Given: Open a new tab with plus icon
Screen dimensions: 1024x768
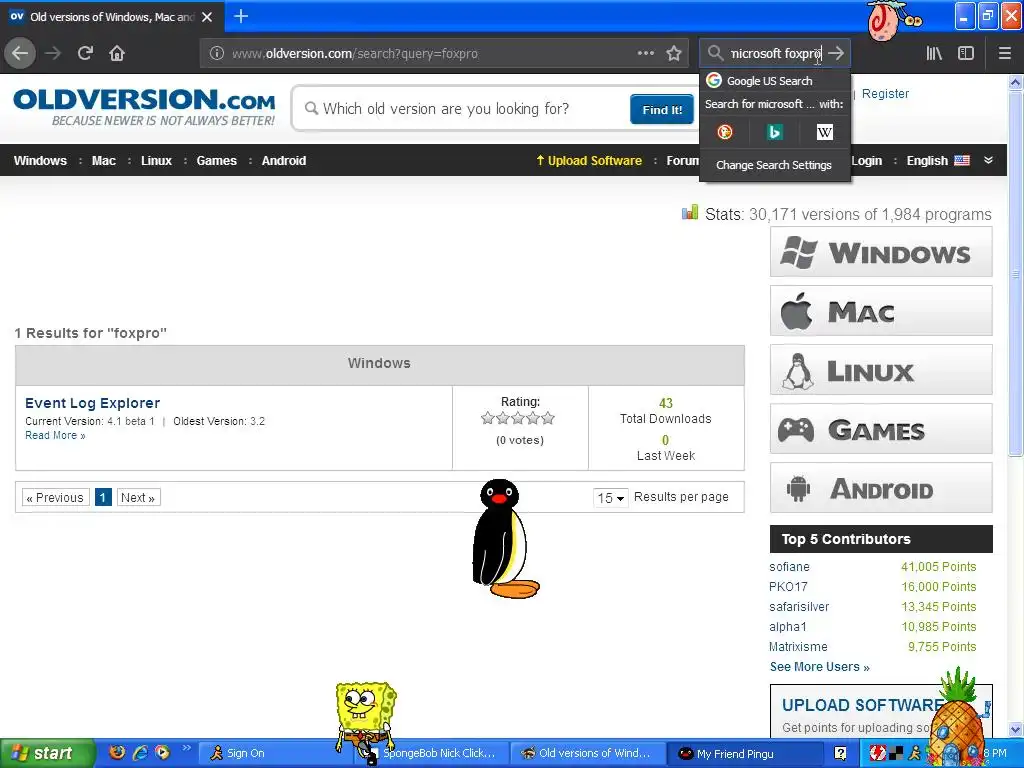Looking at the screenshot, I should point(241,16).
